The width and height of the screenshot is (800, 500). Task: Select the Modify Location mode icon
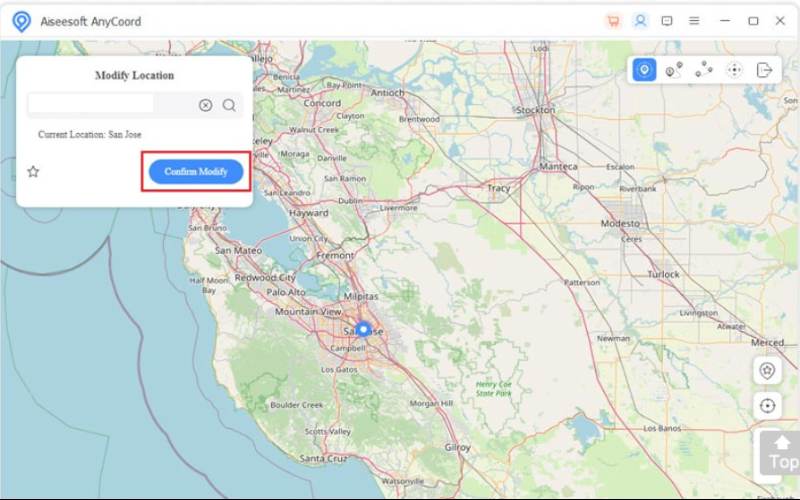click(x=645, y=70)
